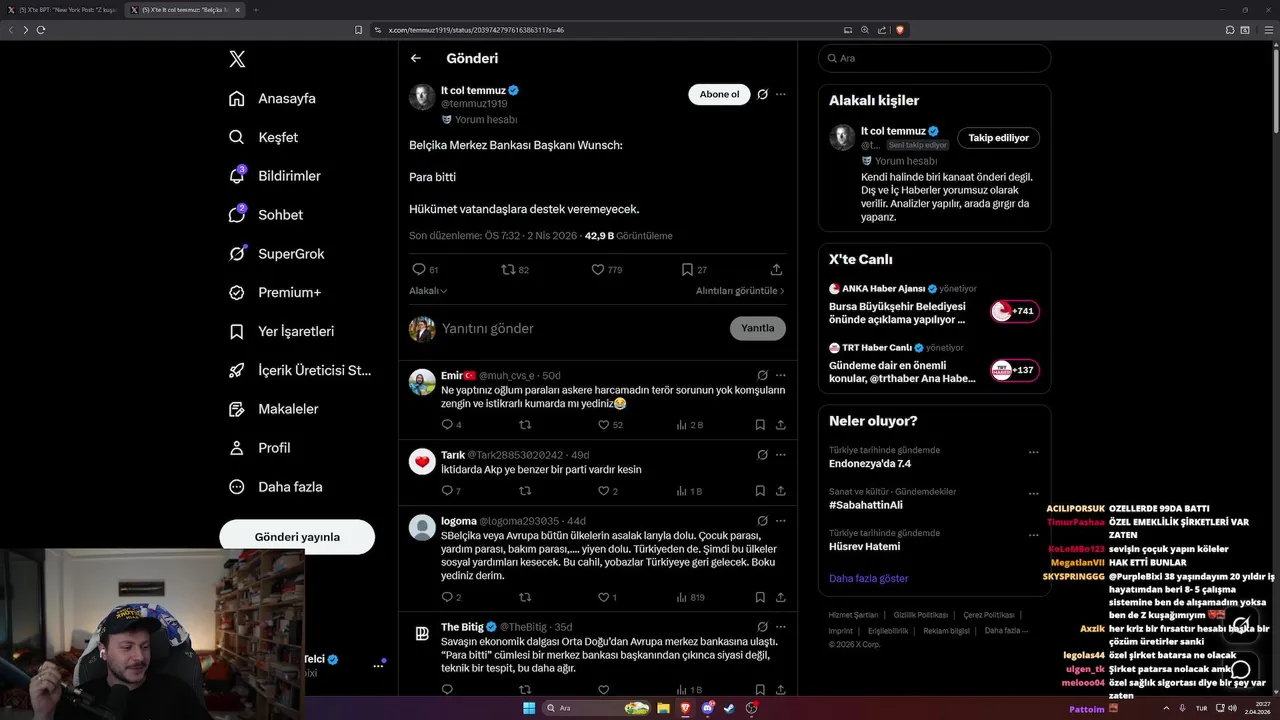This screenshot has width=1280, height=720.
Task: Switch to New York Post browser tab
Action: 65,10
